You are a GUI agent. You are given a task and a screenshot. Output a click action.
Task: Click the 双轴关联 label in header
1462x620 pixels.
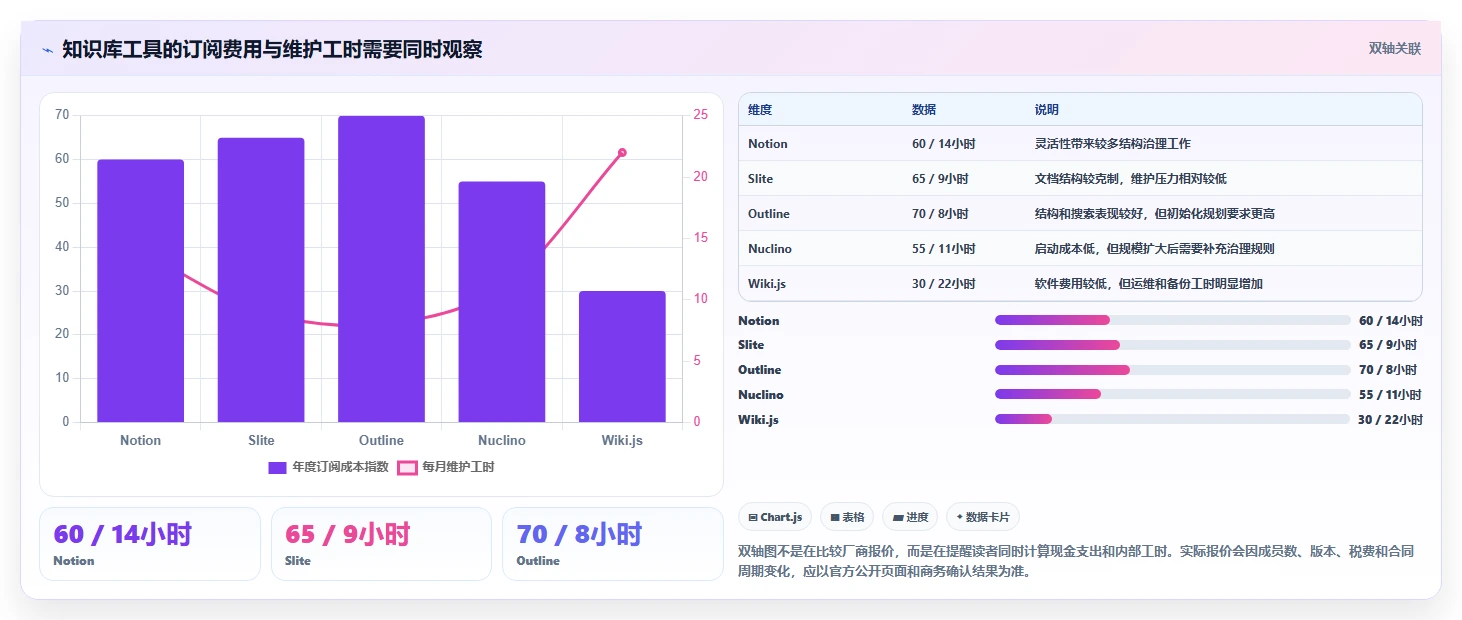tap(1395, 49)
